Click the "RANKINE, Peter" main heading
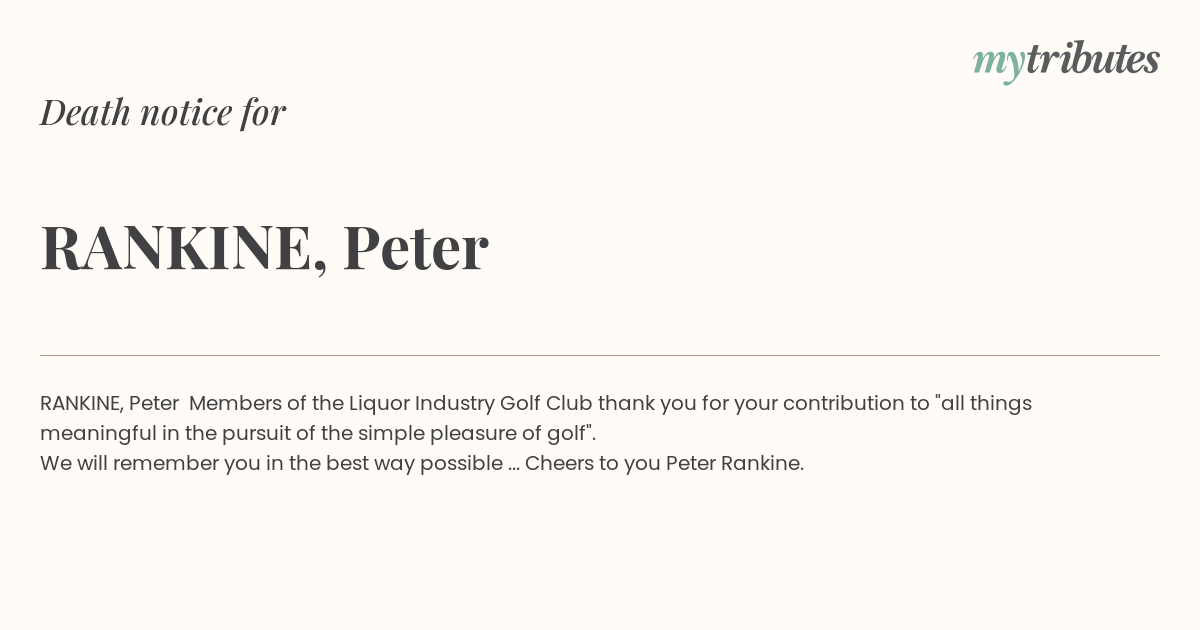This screenshot has width=1200, height=630. 264,248
